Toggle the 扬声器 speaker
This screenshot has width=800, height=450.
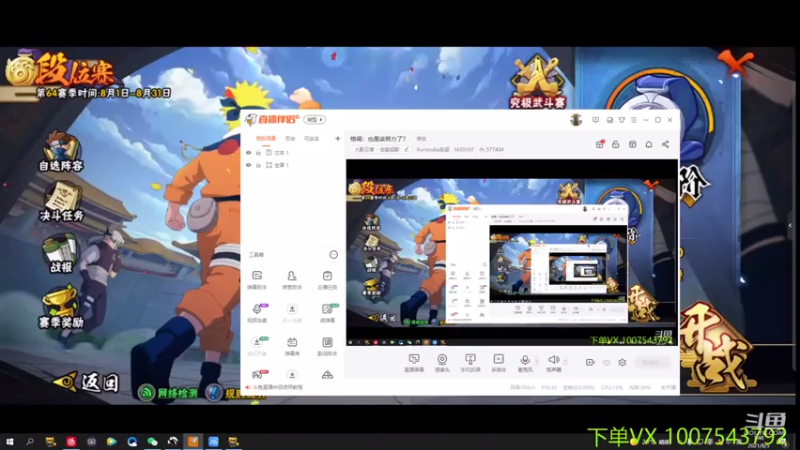pos(554,363)
